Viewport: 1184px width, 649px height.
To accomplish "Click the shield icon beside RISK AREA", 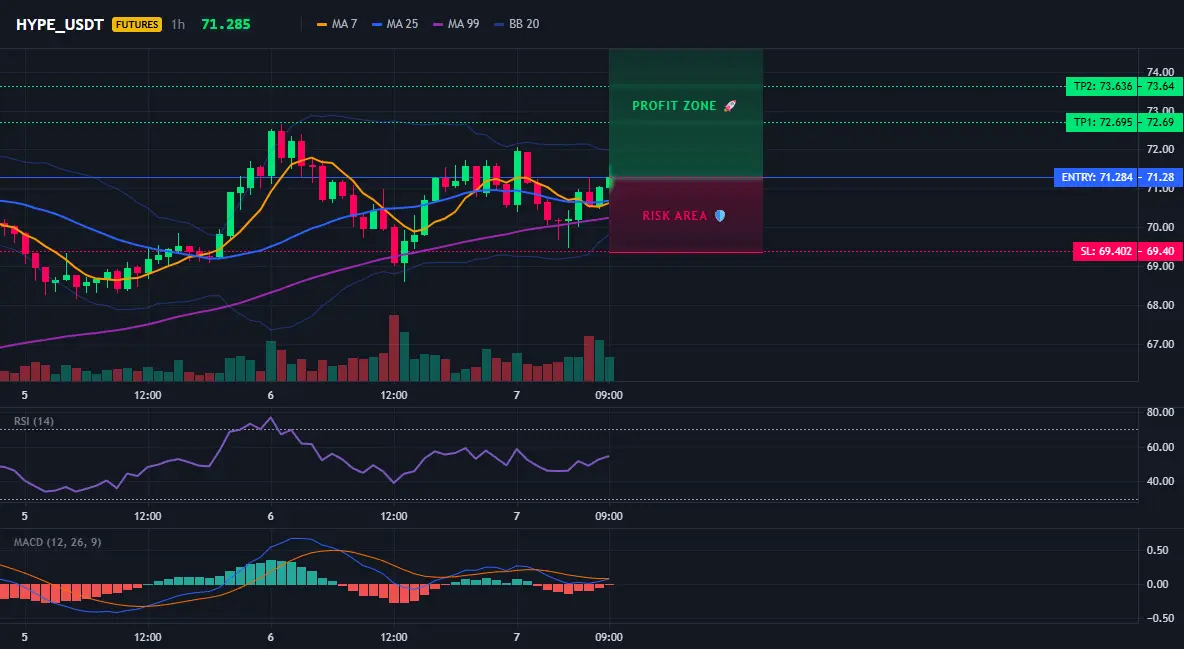I will tap(720, 216).
